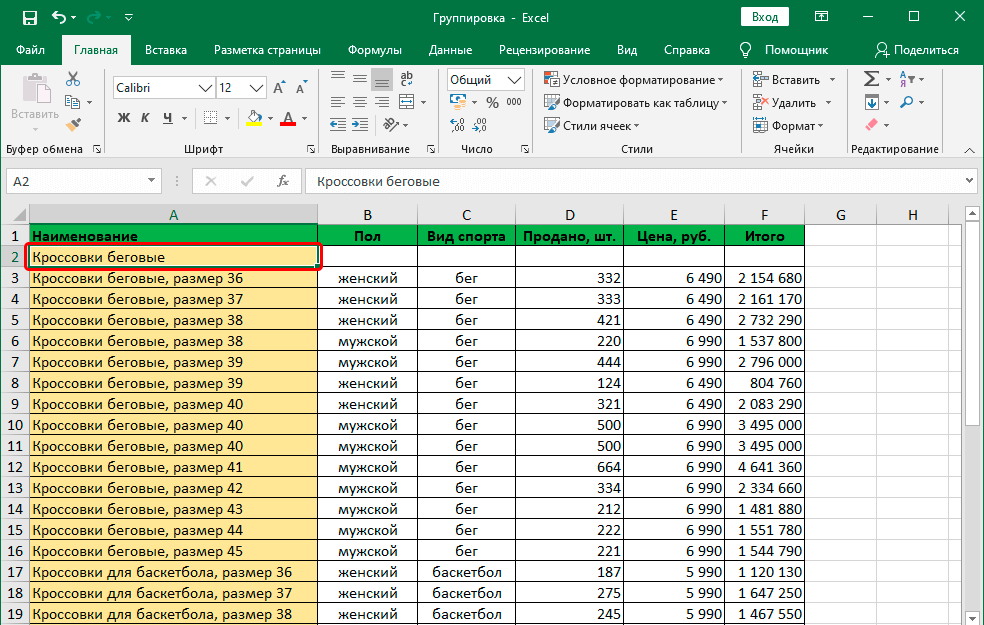Cut the selection with the scissors icon
This screenshot has height=625, width=984.
point(73,79)
